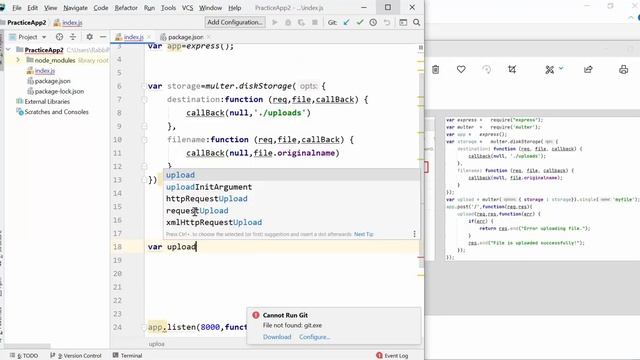Open the Tools menu
640x360 pixels.
click(168, 8)
